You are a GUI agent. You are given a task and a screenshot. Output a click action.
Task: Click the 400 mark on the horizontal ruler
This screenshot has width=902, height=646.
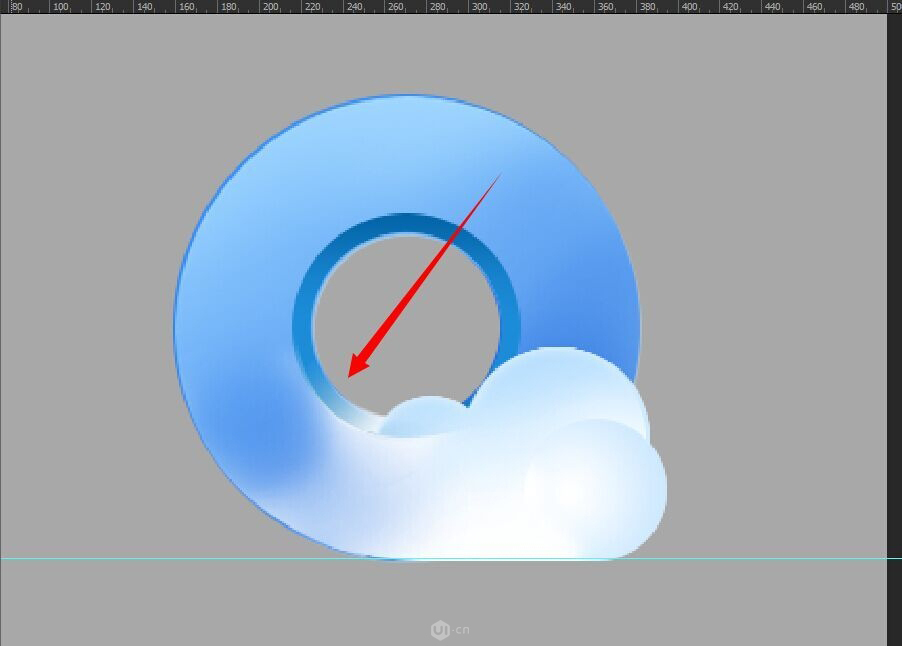pos(690,6)
